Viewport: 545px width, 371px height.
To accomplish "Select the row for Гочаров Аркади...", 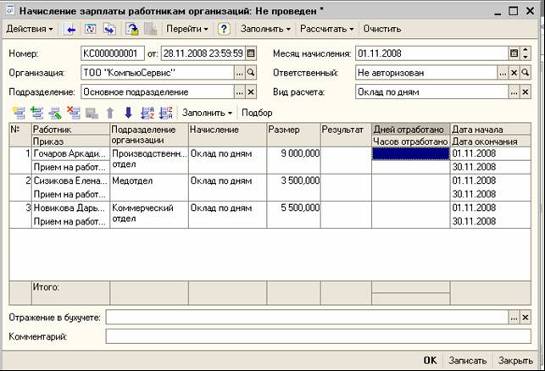I will click(x=270, y=160).
